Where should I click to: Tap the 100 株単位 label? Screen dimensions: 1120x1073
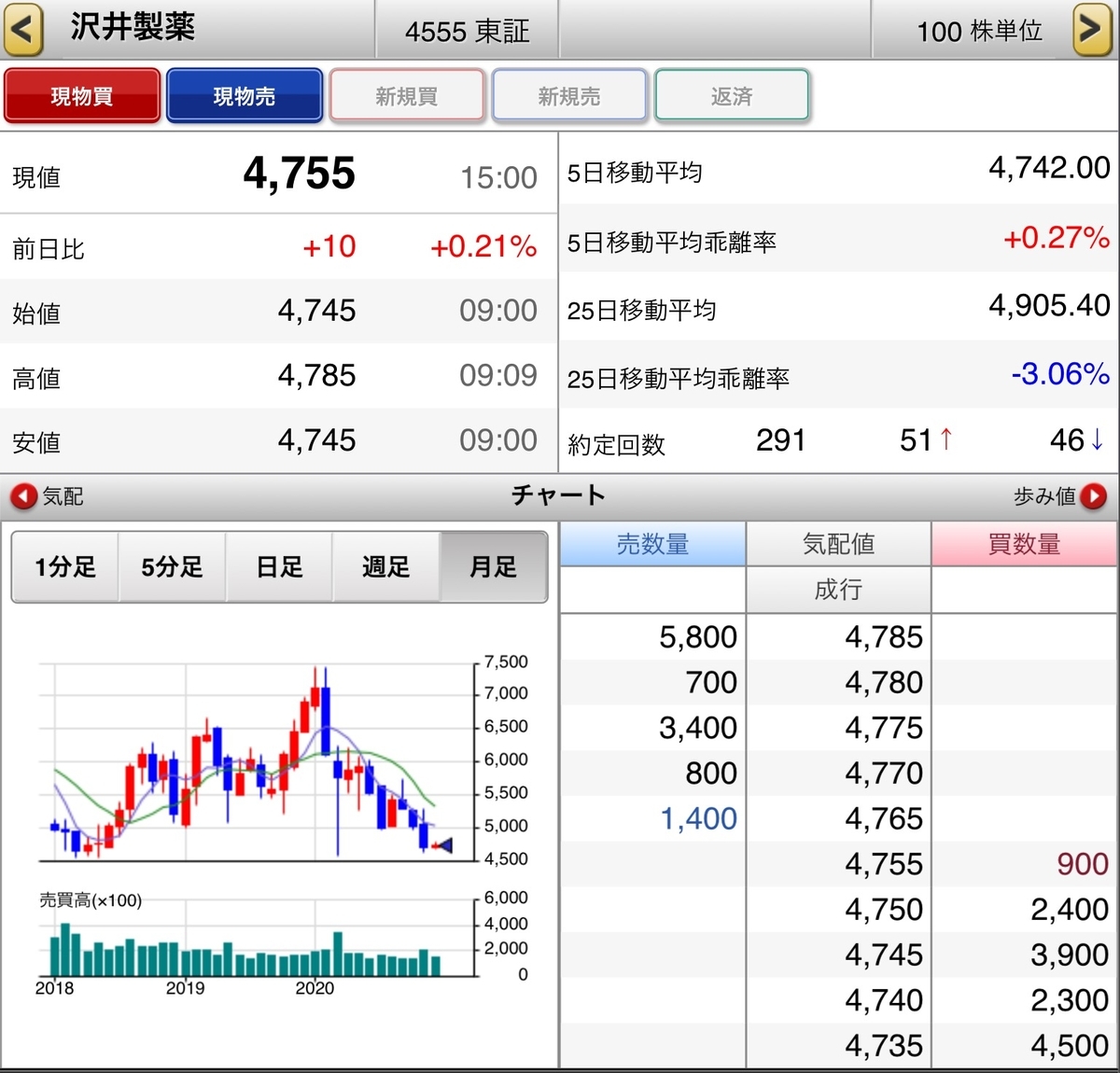pyautogui.click(x=979, y=32)
